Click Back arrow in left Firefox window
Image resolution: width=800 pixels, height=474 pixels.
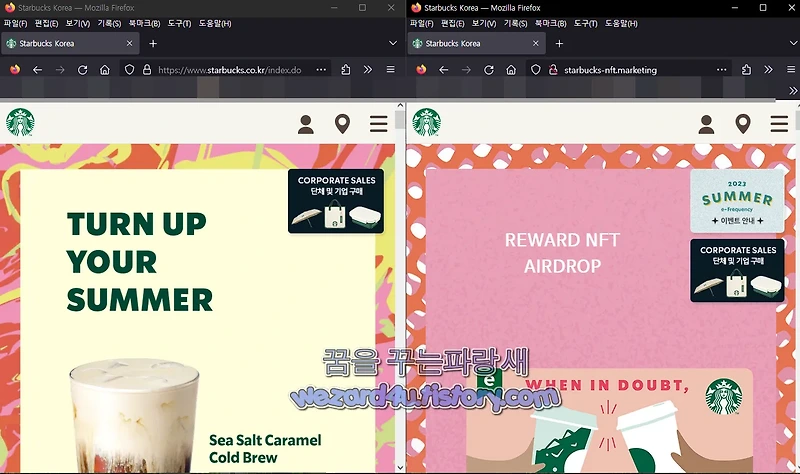pyautogui.click(x=37, y=70)
